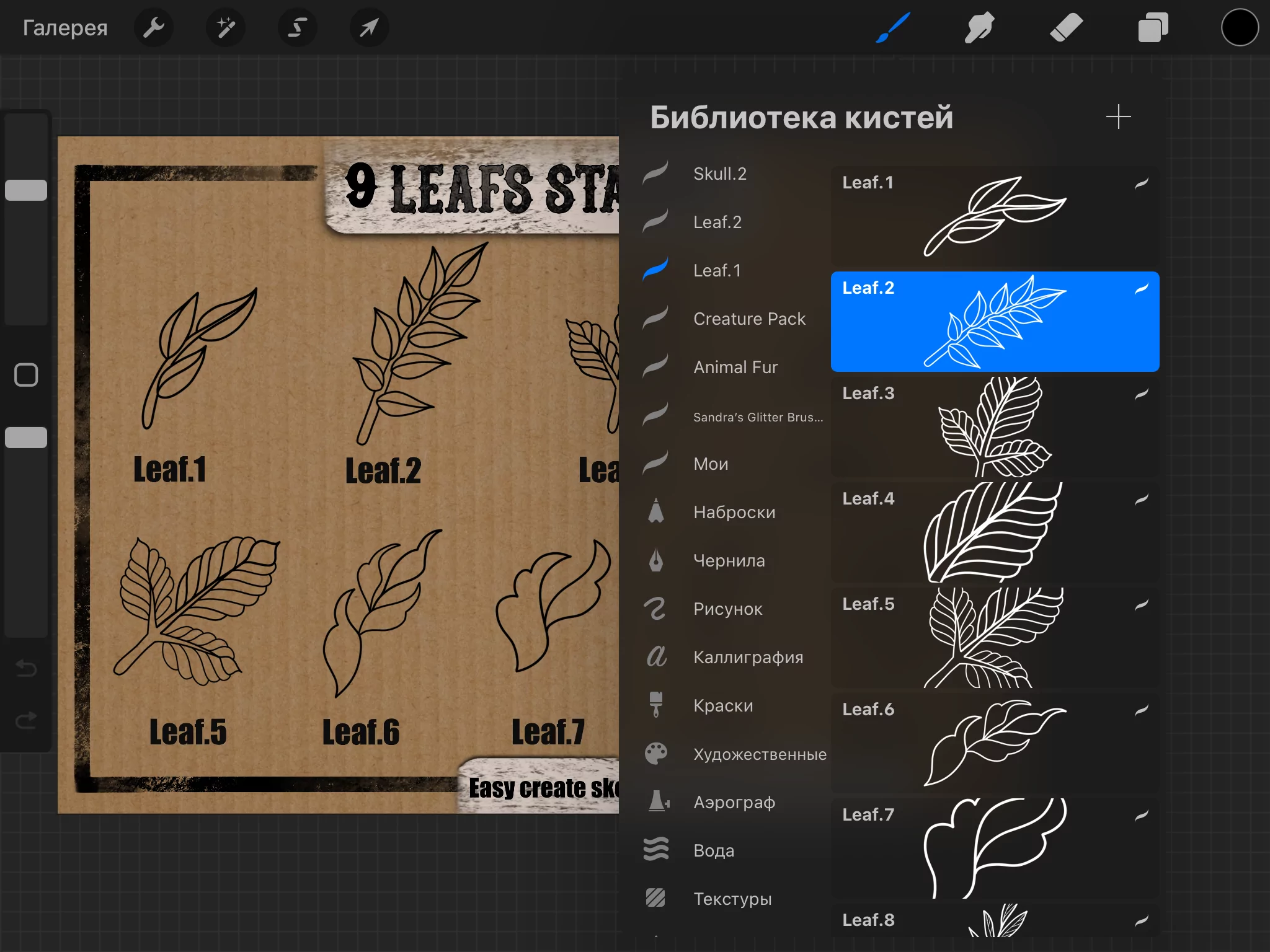Tap the square modify button on sidebar

click(x=26, y=375)
